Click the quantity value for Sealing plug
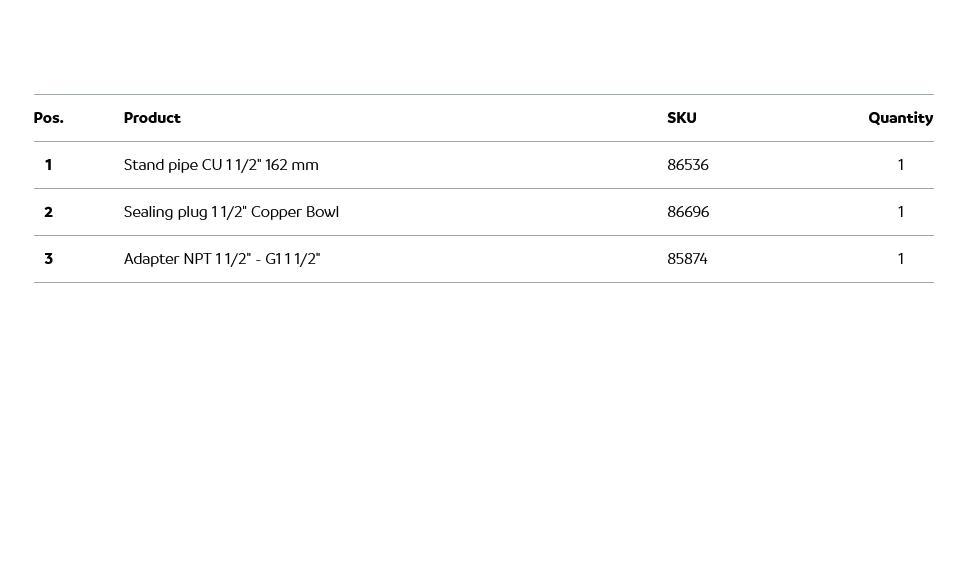Image resolution: width=966 pixels, height=567 pixels. point(900,212)
